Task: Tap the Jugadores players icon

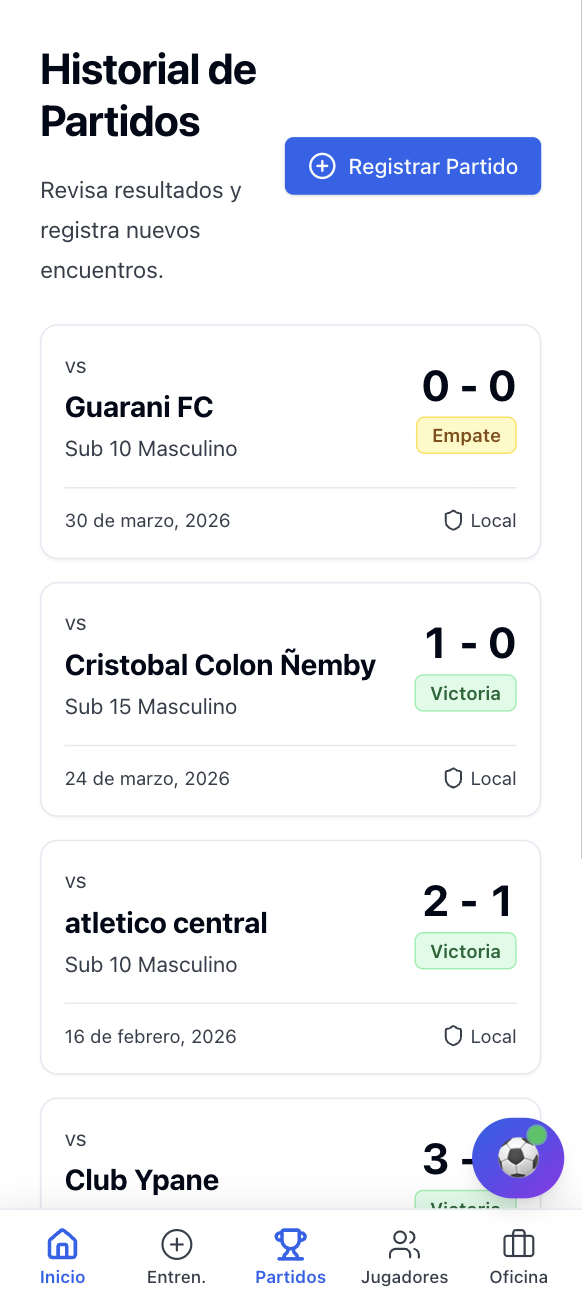Action: click(404, 1243)
